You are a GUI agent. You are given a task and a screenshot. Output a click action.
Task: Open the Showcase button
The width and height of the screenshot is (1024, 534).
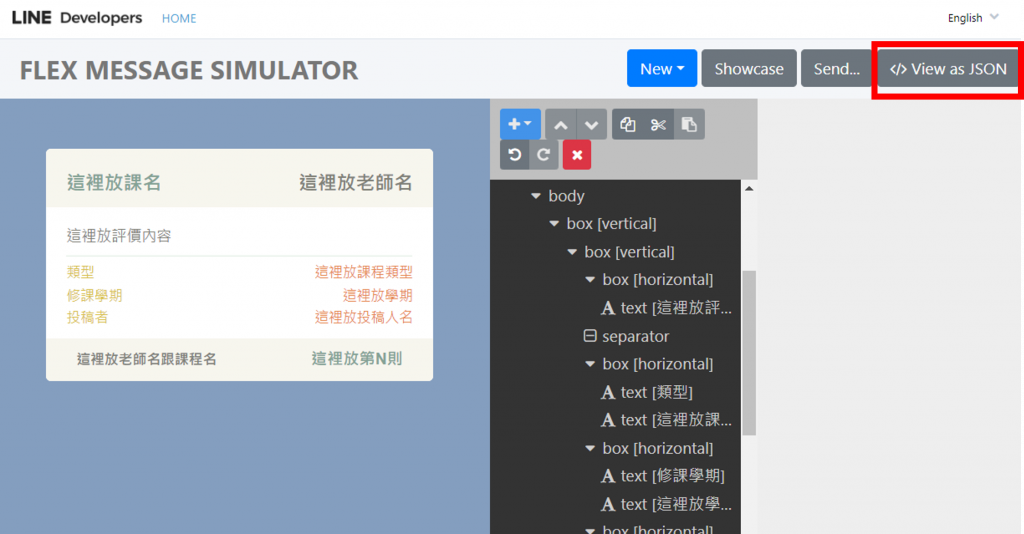point(749,69)
